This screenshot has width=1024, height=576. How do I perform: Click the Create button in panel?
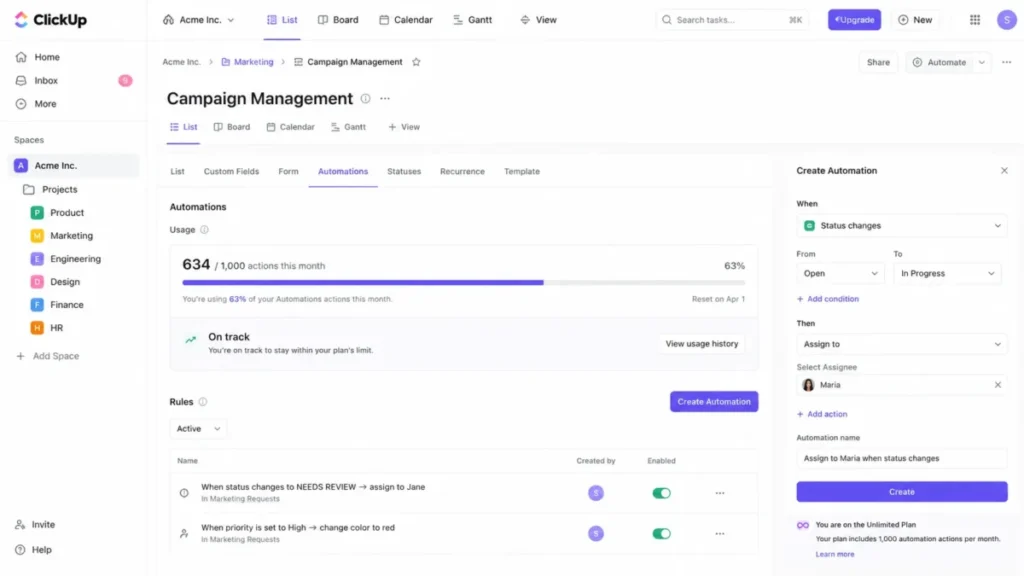click(x=901, y=492)
